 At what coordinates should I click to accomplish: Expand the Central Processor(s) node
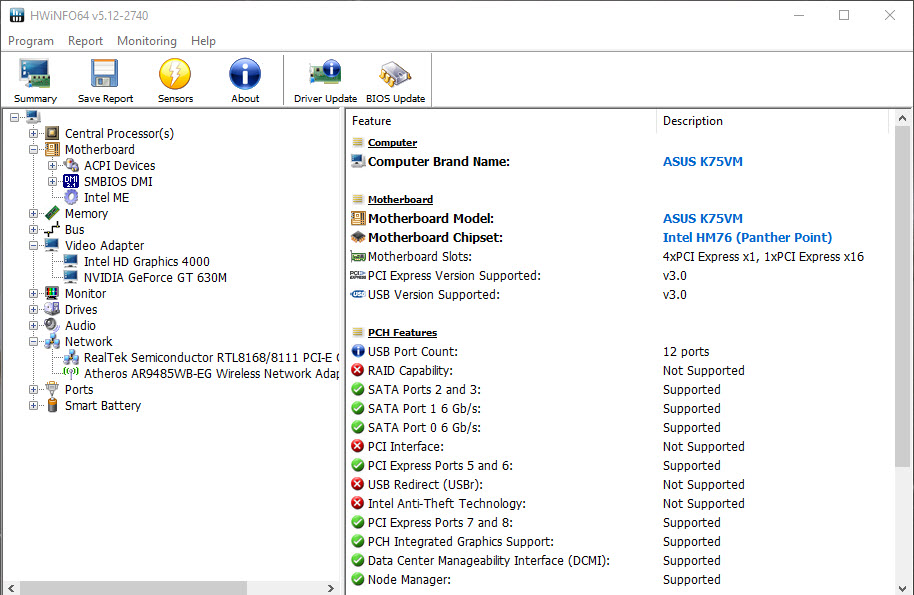(34, 133)
